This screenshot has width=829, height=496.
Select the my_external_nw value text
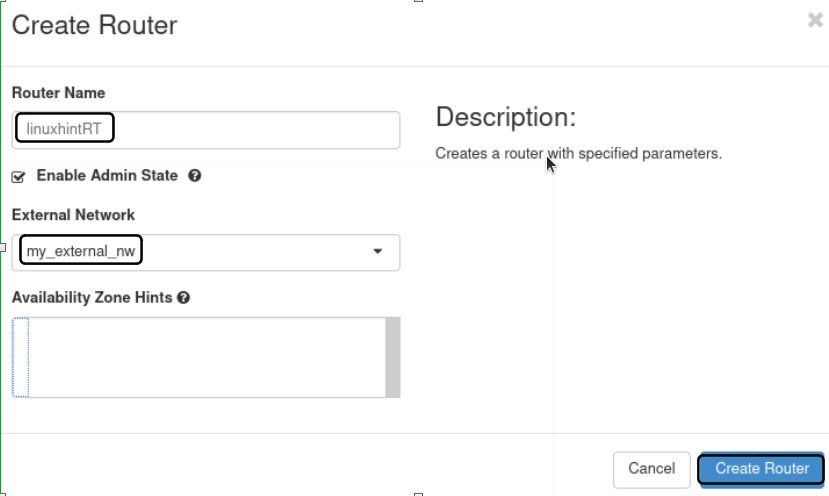pyautogui.click(x=81, y=252)
